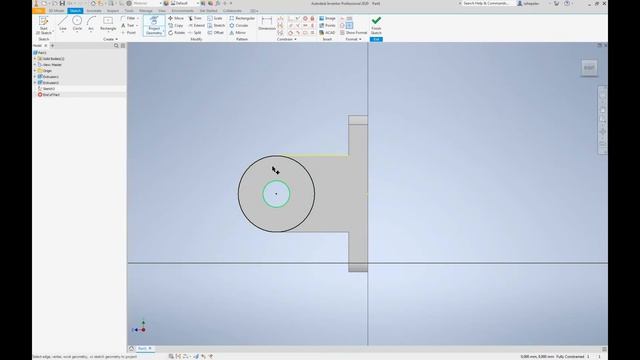This screenshot has height=360, width=640.
Task: Expand the Solid Bodies node
Action: click(35, 59)
